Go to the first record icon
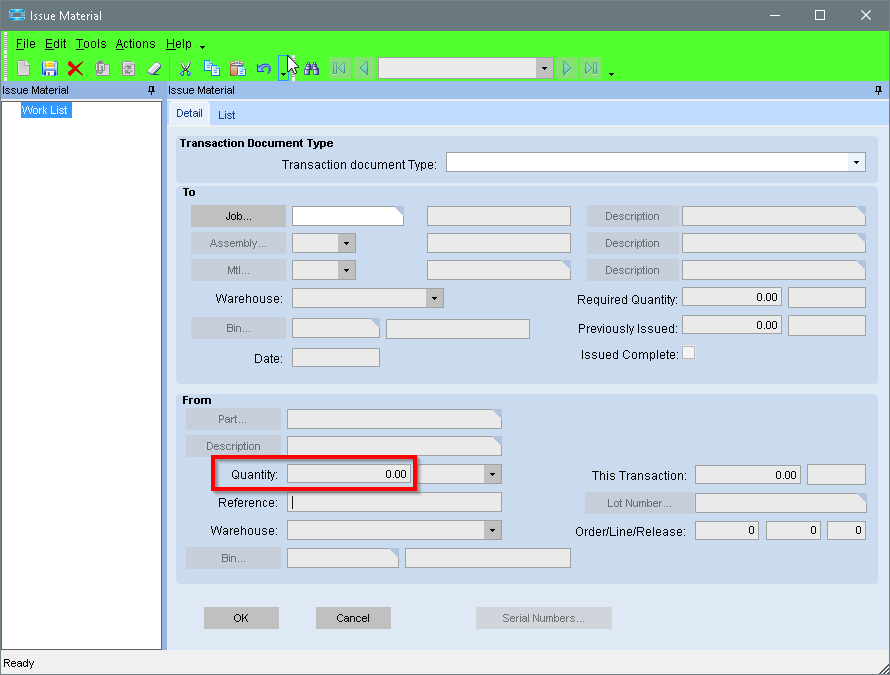 [x=339, y=69]
